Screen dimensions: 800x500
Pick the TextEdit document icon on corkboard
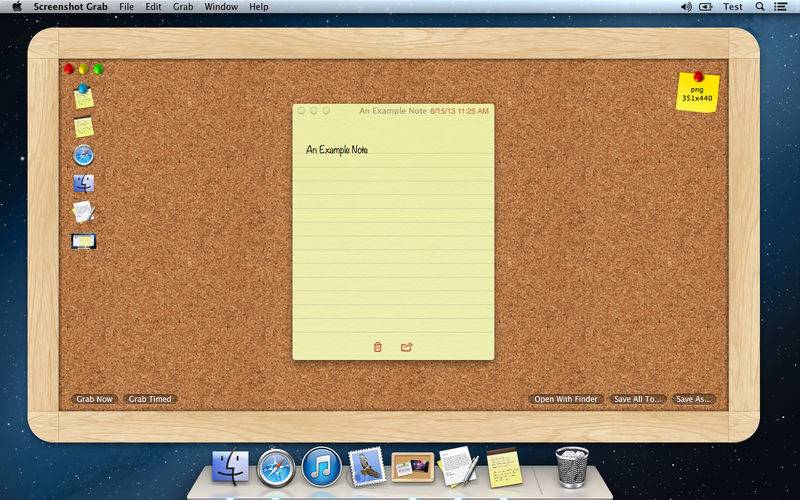tap(84, 212)
